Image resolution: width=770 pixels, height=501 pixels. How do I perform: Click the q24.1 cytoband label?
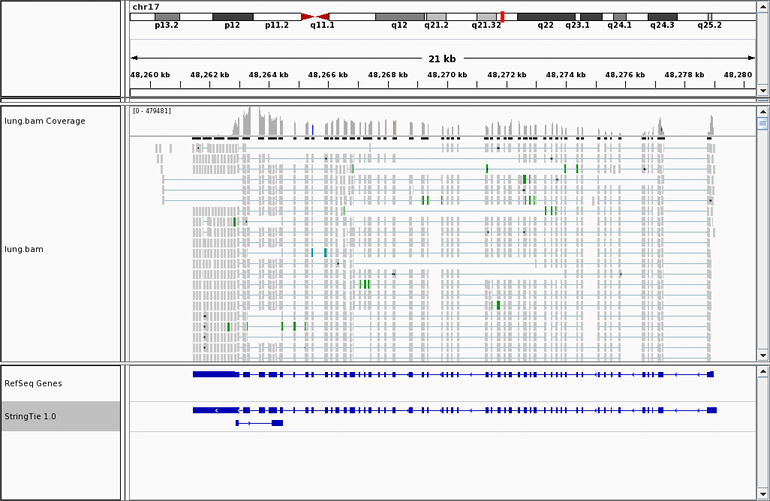pyautogui.click(x=620, y=25)
